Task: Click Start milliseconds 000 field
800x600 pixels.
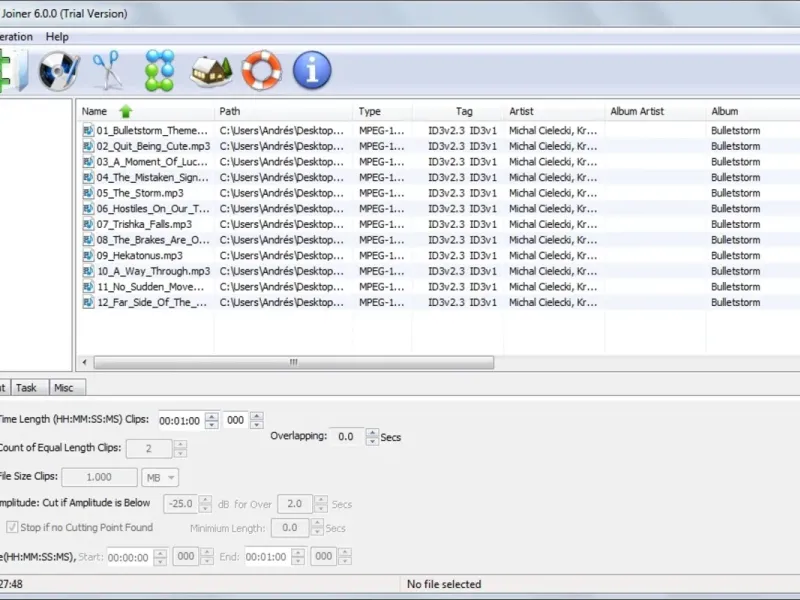Action: coord(186,556)
